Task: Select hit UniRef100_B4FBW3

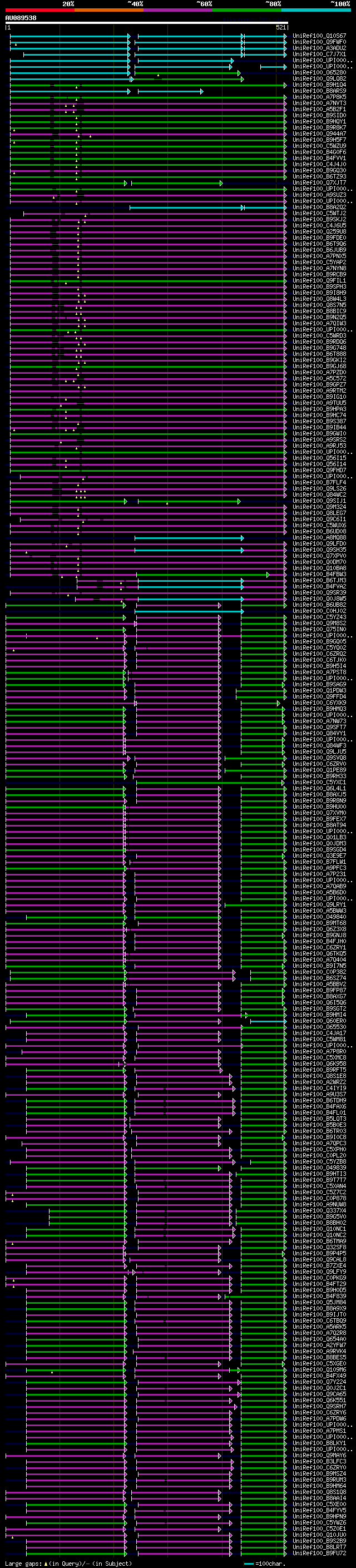Action: coord(319,574)
